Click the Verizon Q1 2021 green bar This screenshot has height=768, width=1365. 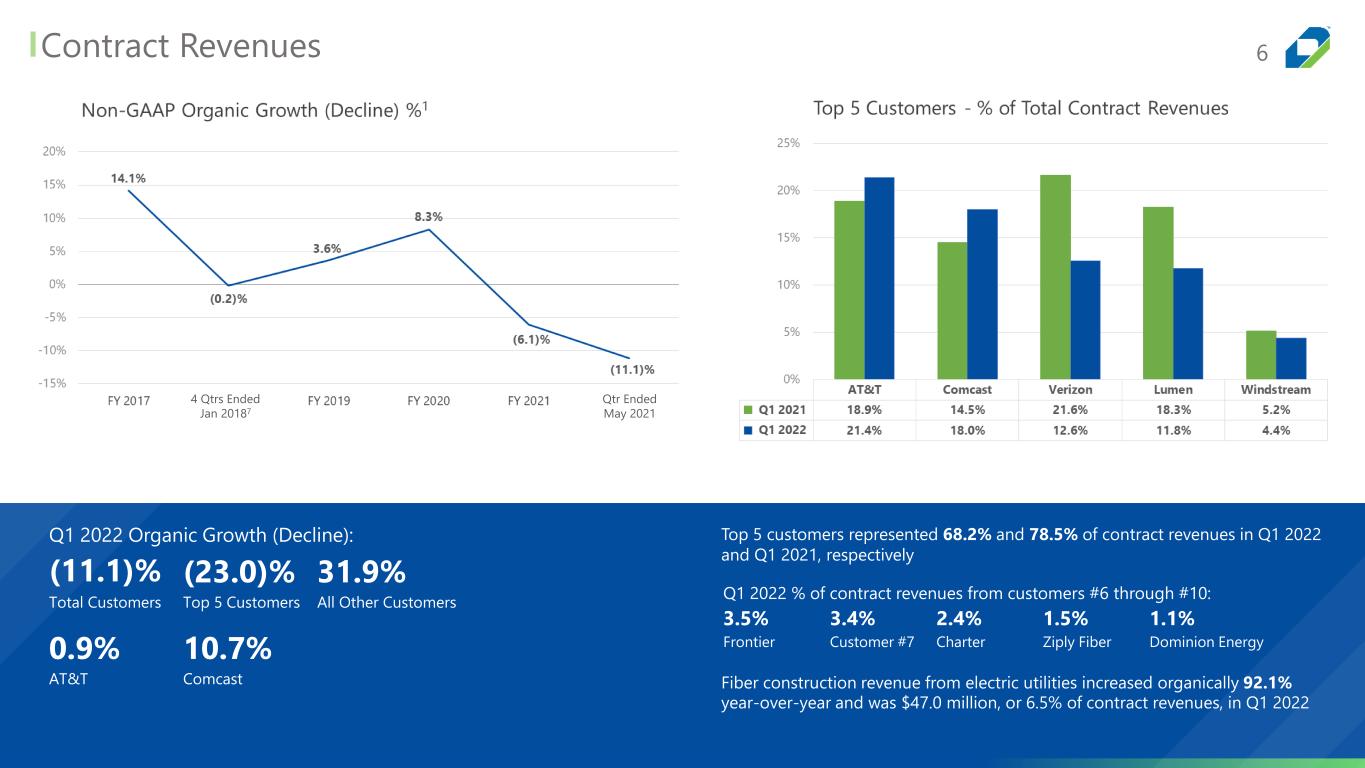pos(1055,277)
